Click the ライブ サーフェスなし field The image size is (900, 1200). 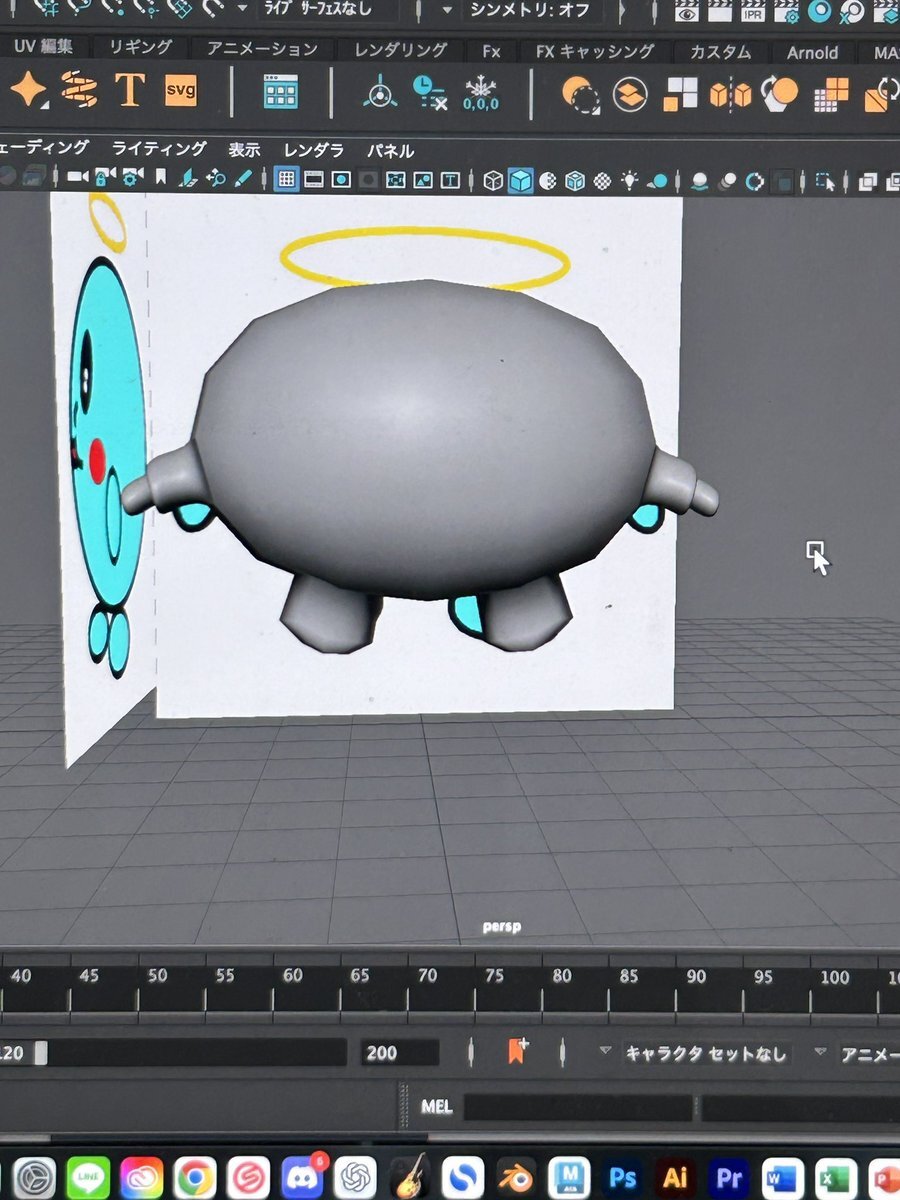point(327,10)
